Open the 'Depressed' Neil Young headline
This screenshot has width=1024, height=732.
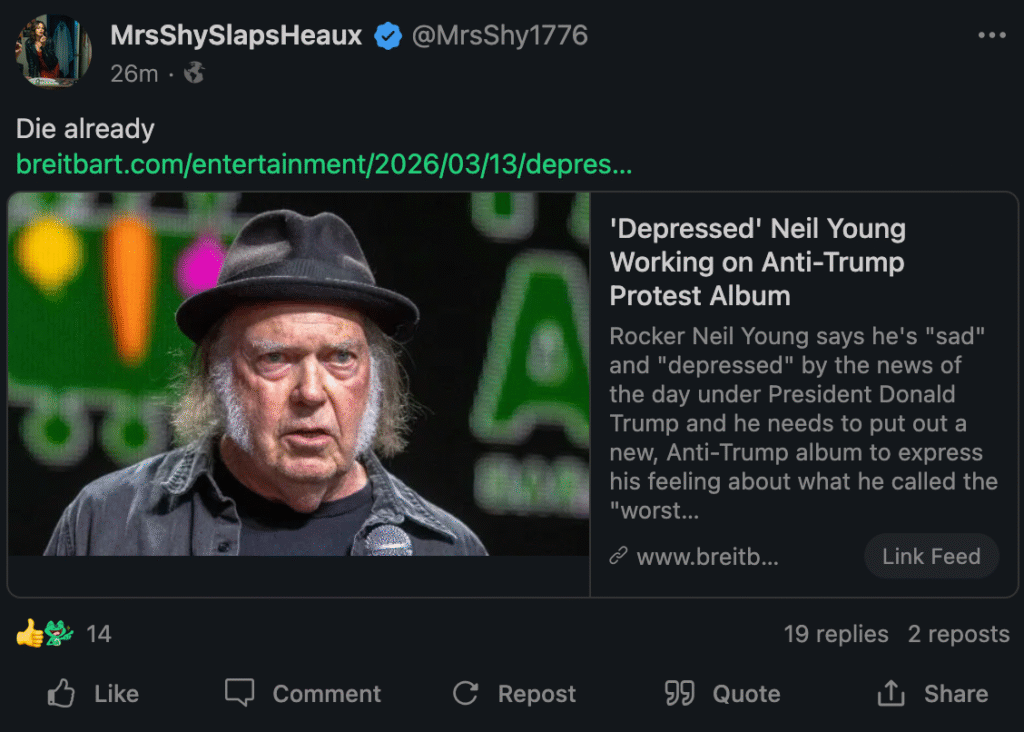coord(757,262)
